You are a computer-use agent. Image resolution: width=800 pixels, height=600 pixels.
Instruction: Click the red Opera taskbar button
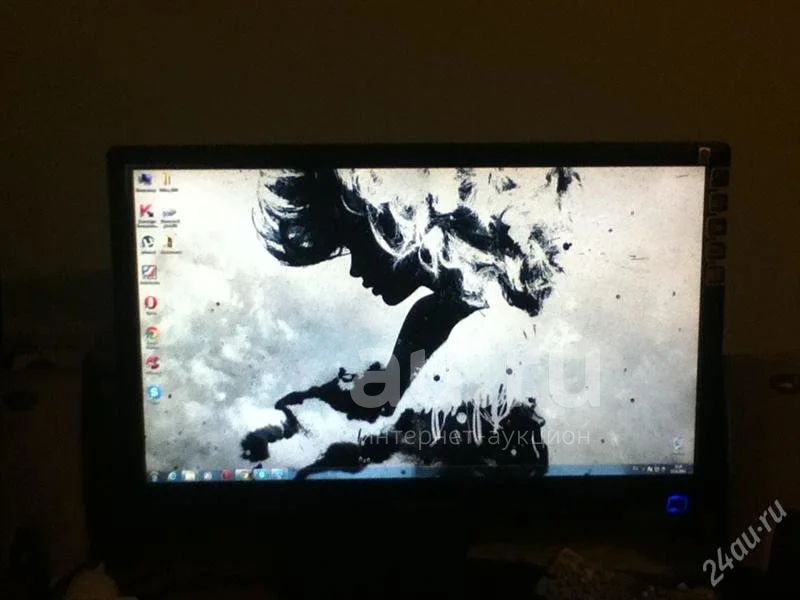[x=227, y=475]
